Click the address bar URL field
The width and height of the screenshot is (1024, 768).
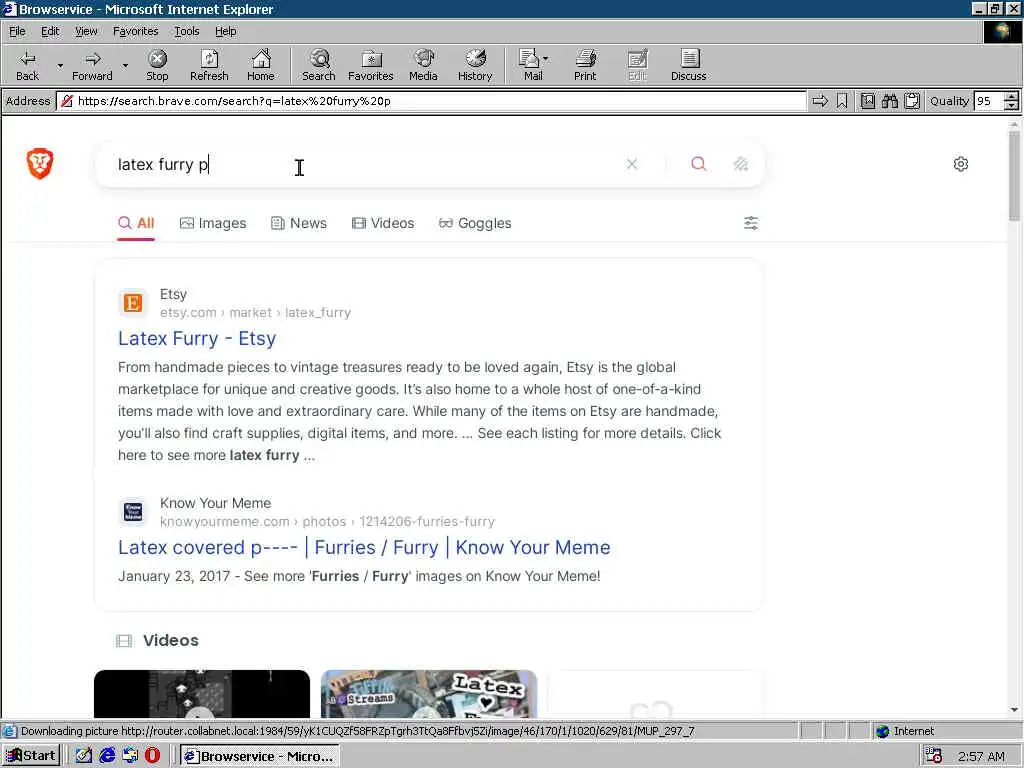(x=432, y=101)
